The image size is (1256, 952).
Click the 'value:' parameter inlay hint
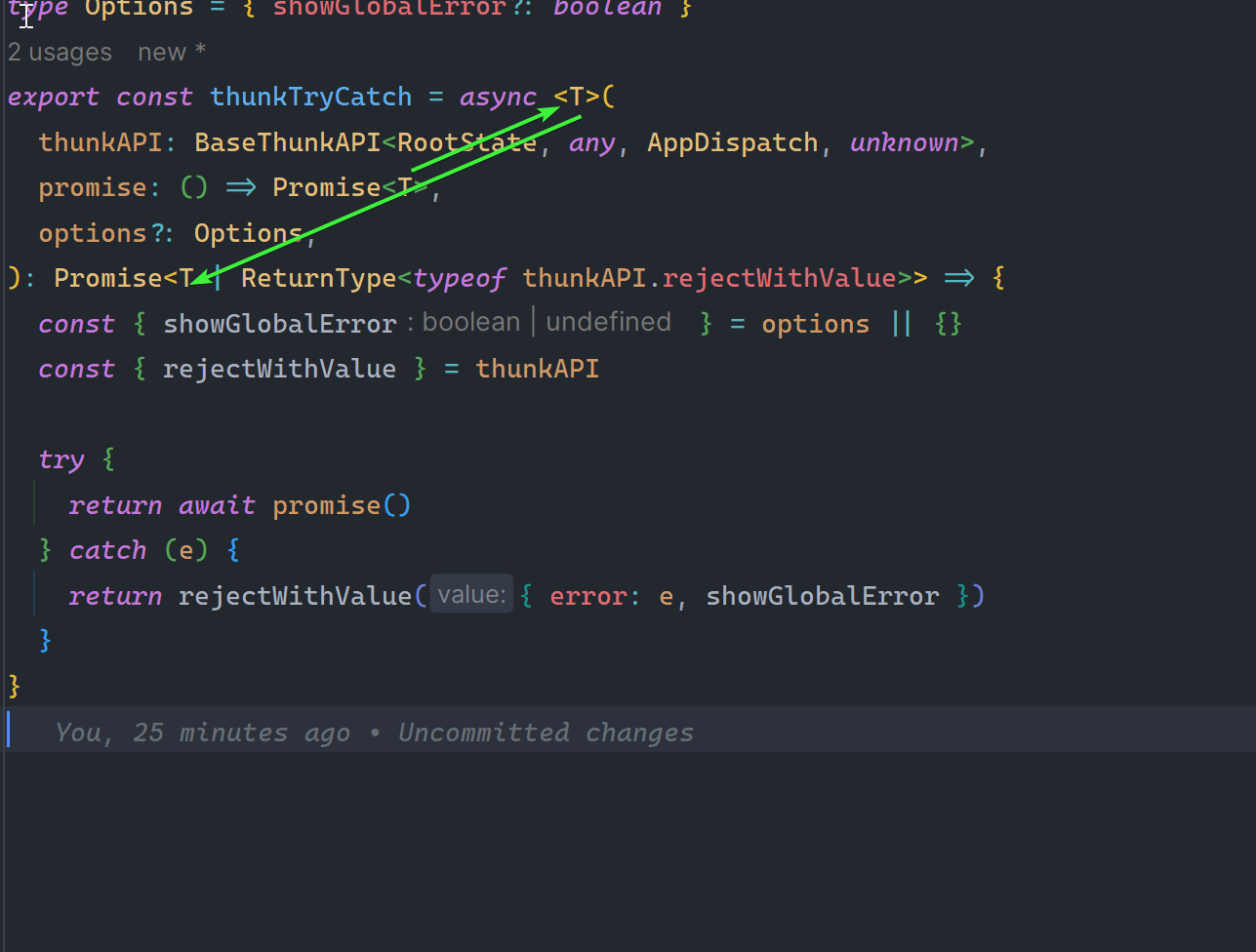(471, 595)
